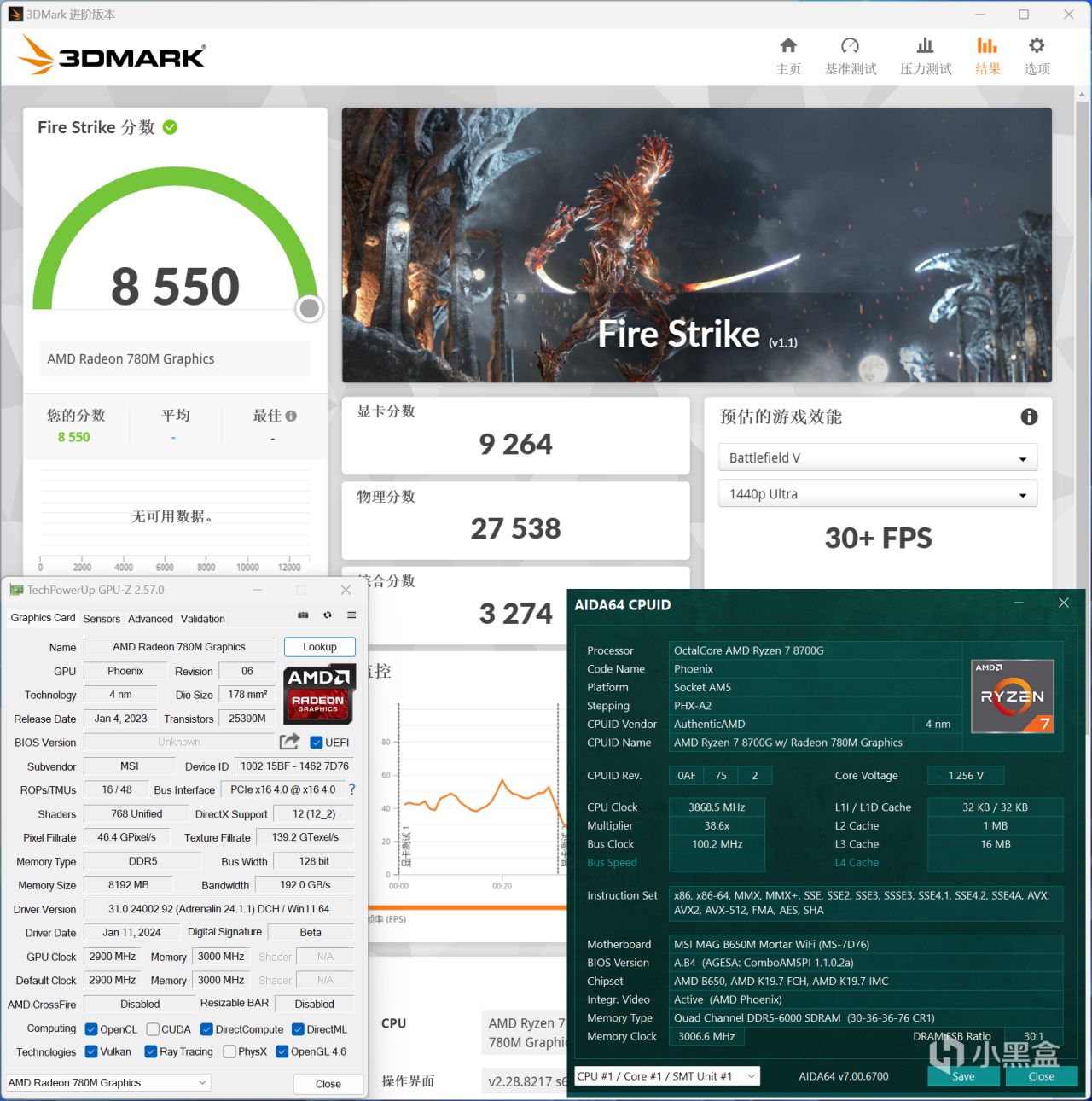This screenshot has height=1101, width=1092.
Task: Click the Device ID field 1002 15BF - 1462 7D76
Action: pyautogui.click(x=294, y=766)
